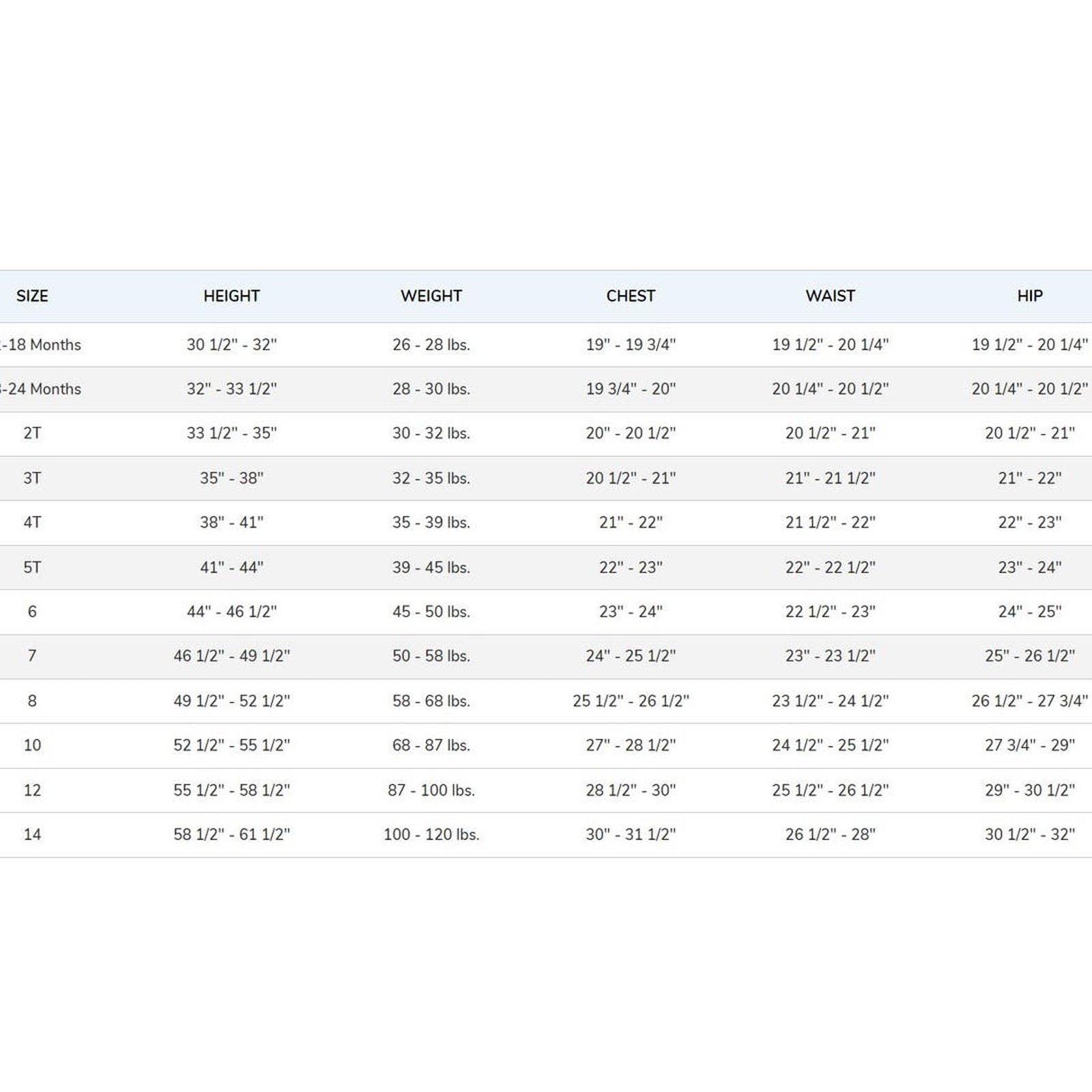Click the 3T size row label
The image size is (1092, 1092).
(x=32, y=478)
